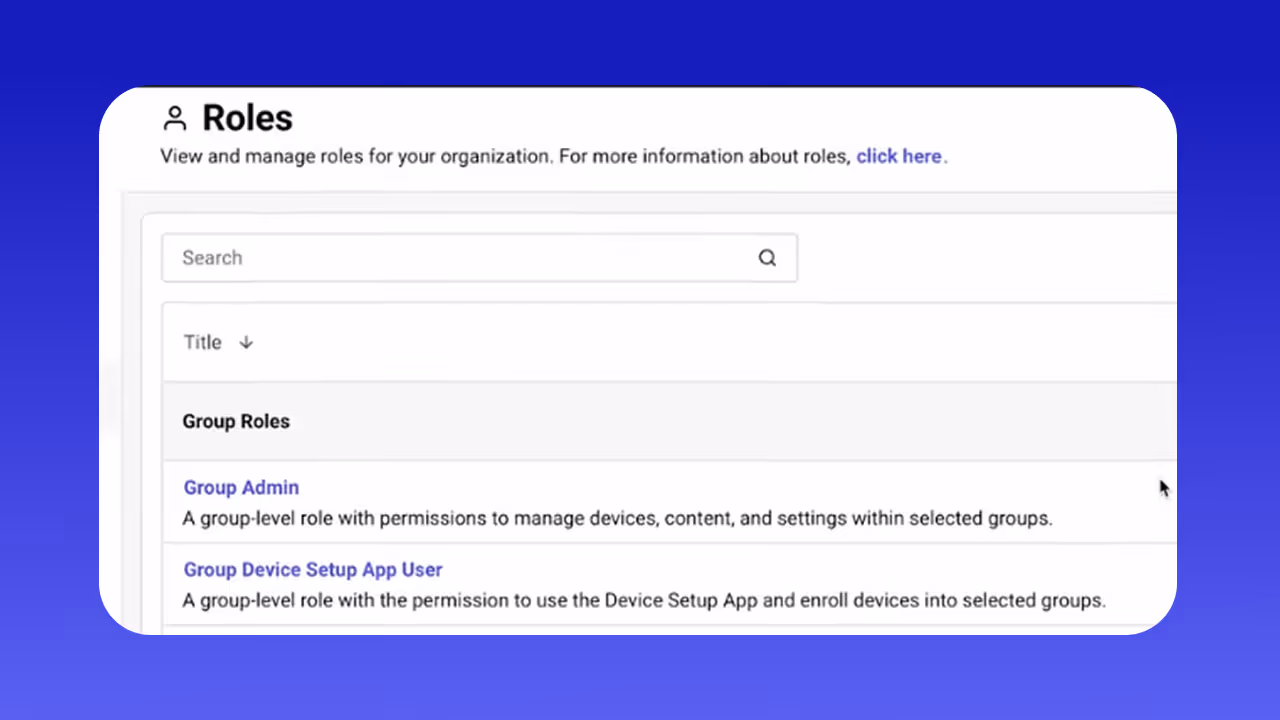1280x720 pixels.
Task: Click the 'View and manage roles' description text
Action: point(506,156)
